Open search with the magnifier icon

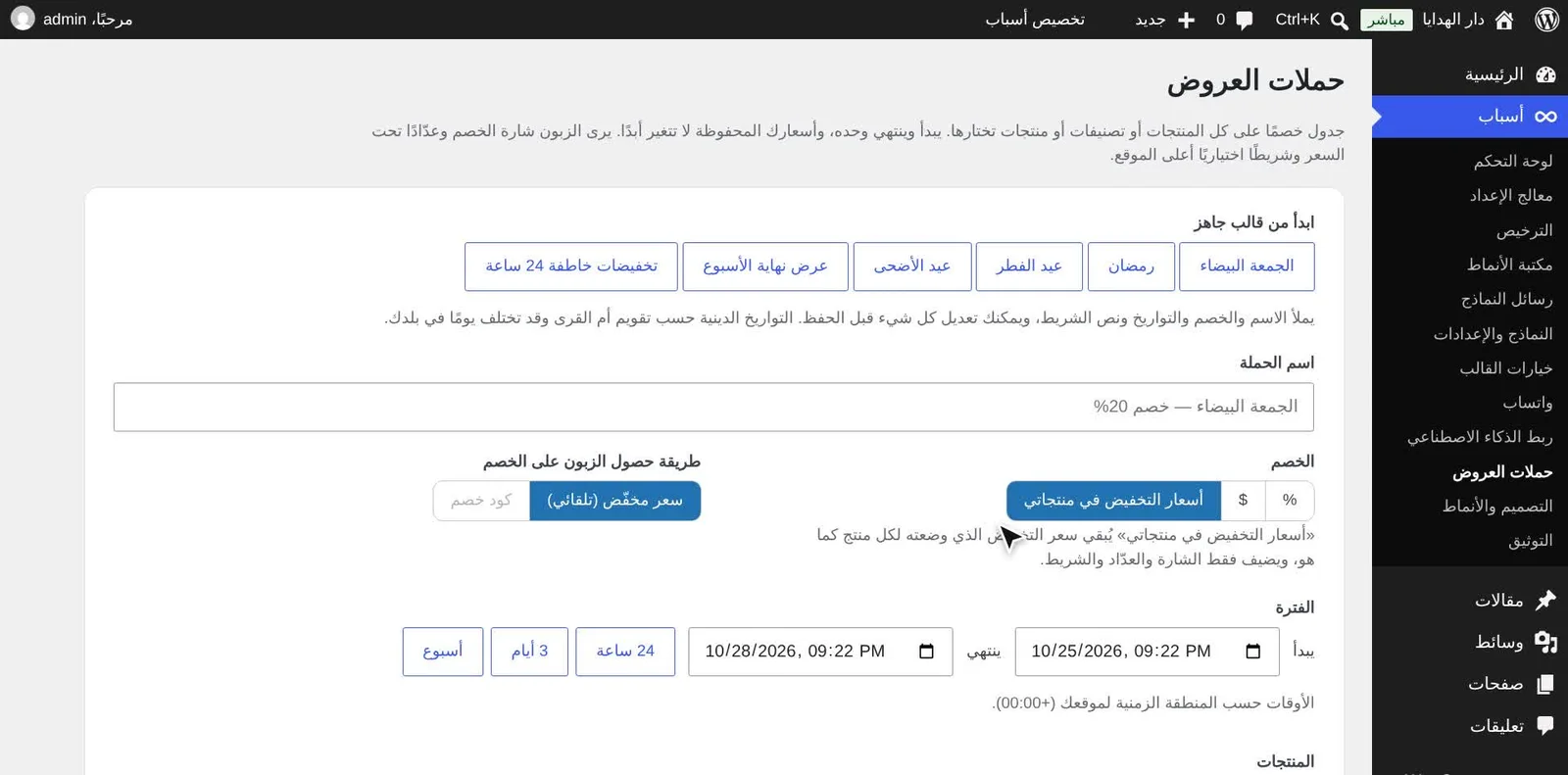(1339, 20)
